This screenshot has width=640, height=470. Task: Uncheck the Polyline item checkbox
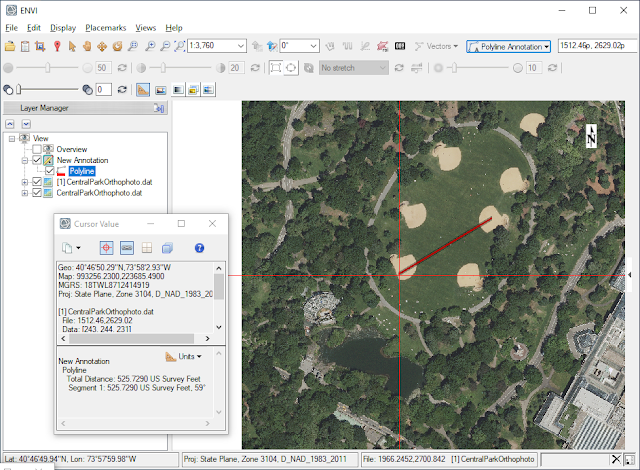49,171
